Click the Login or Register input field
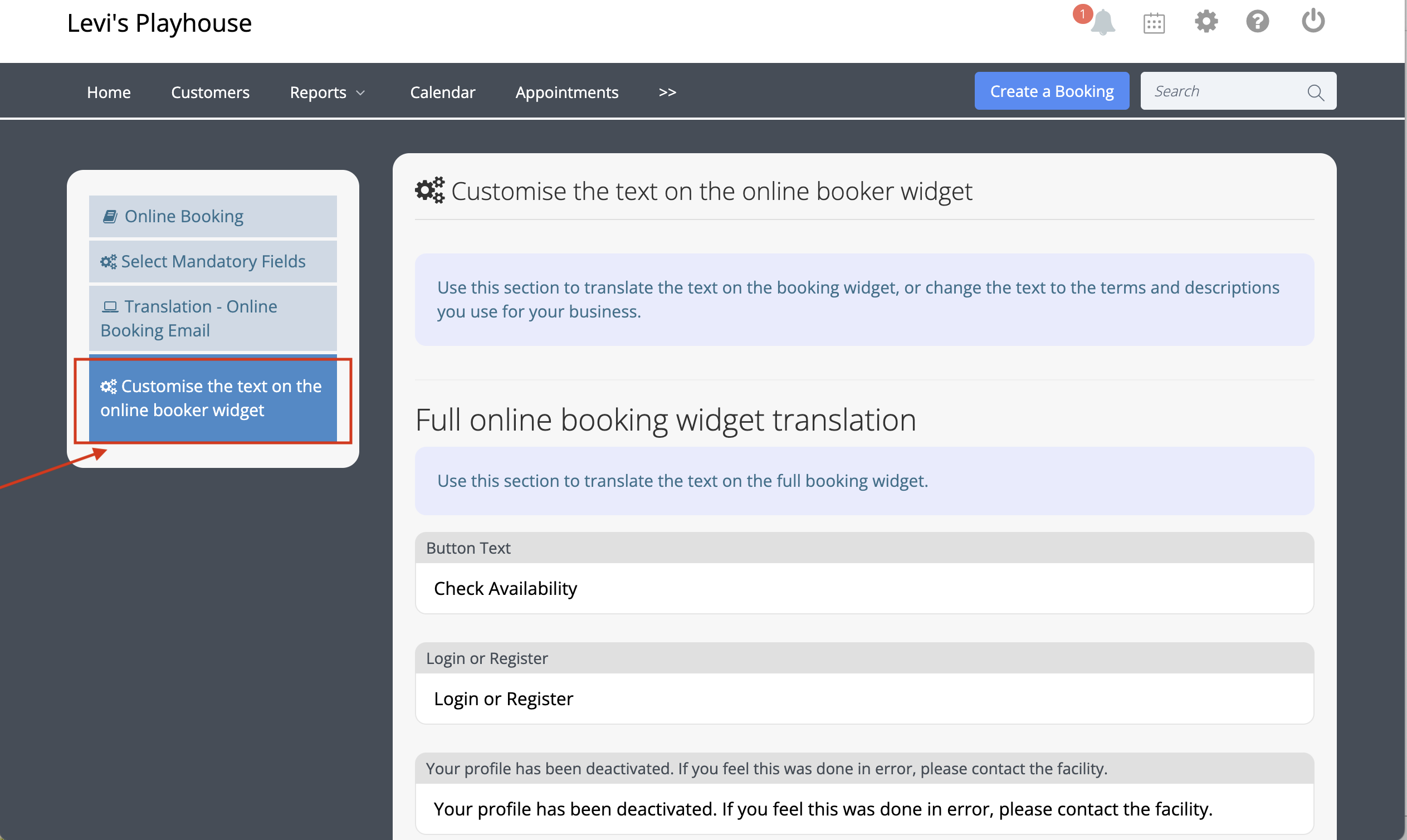The height and width of the screenshot is (840, 1407). pyautogui.click(x=864, y=699)
